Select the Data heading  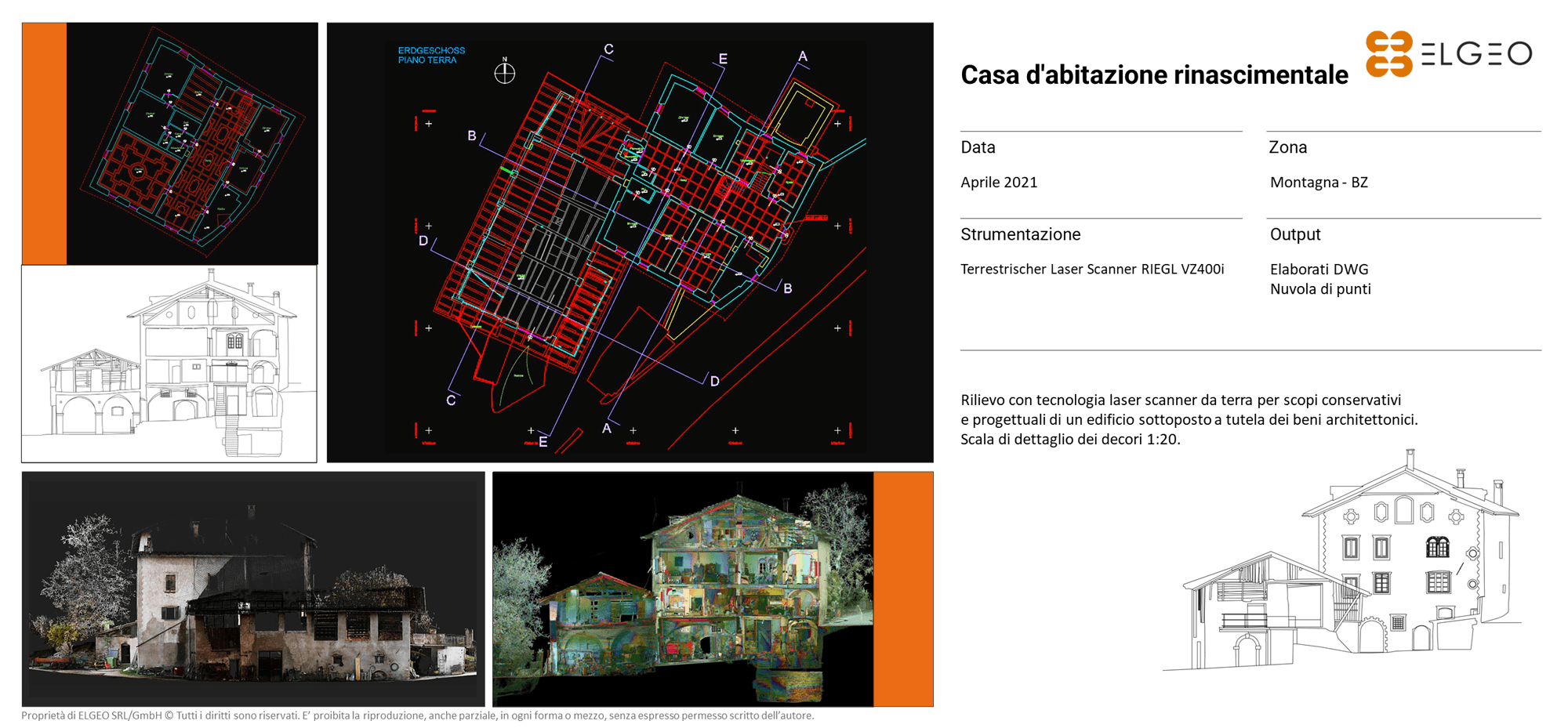tap(978, 147)
